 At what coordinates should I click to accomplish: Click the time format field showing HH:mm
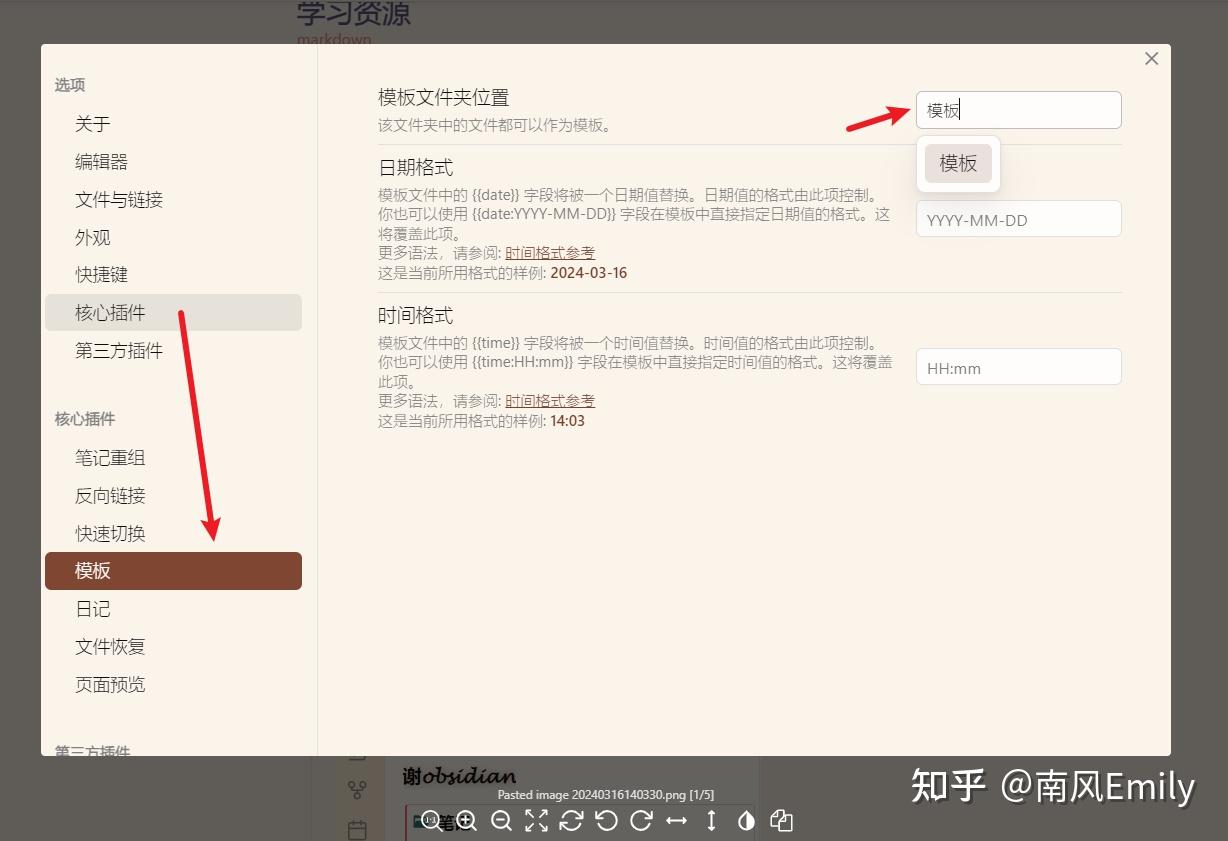(x=1018, y=367)
